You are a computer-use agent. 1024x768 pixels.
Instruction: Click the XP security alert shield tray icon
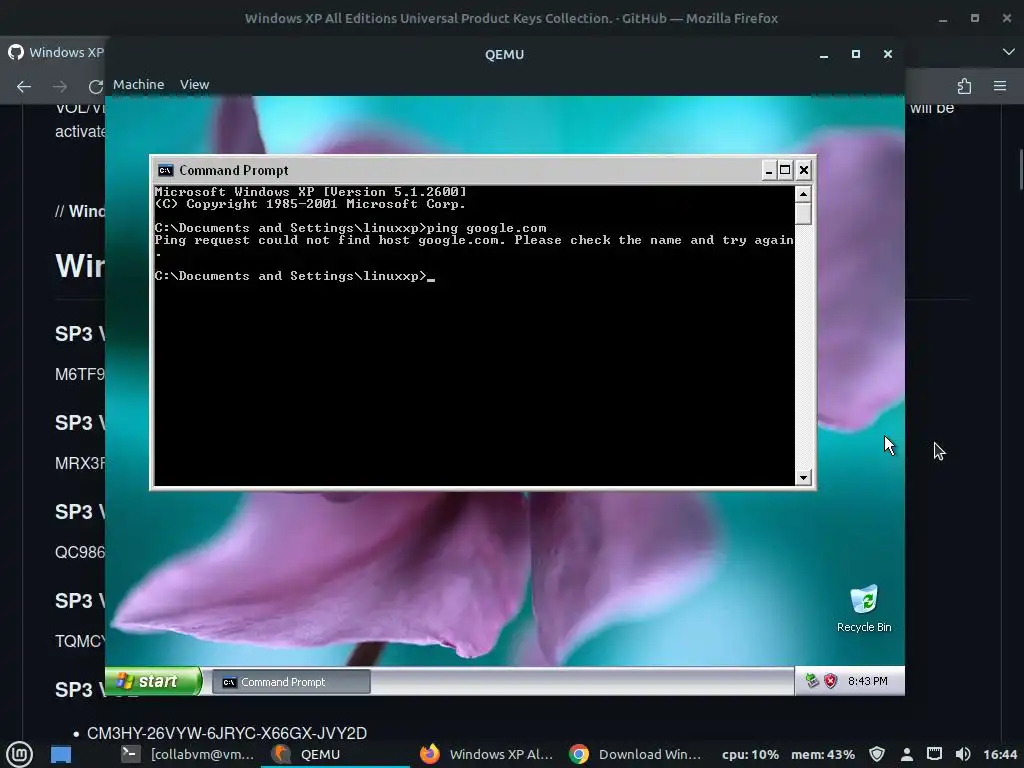pyautogui.click(x=830, y=681)
